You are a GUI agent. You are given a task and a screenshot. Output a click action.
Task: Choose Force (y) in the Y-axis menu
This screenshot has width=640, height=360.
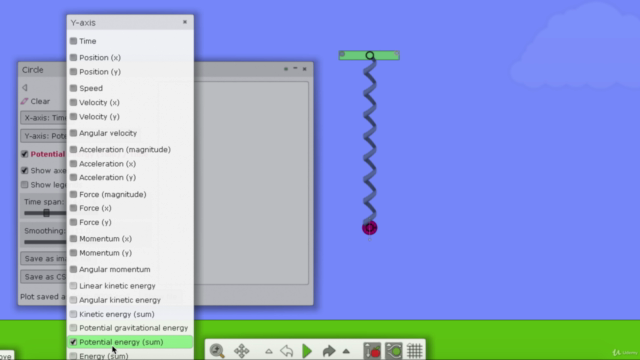pos(95,222)
